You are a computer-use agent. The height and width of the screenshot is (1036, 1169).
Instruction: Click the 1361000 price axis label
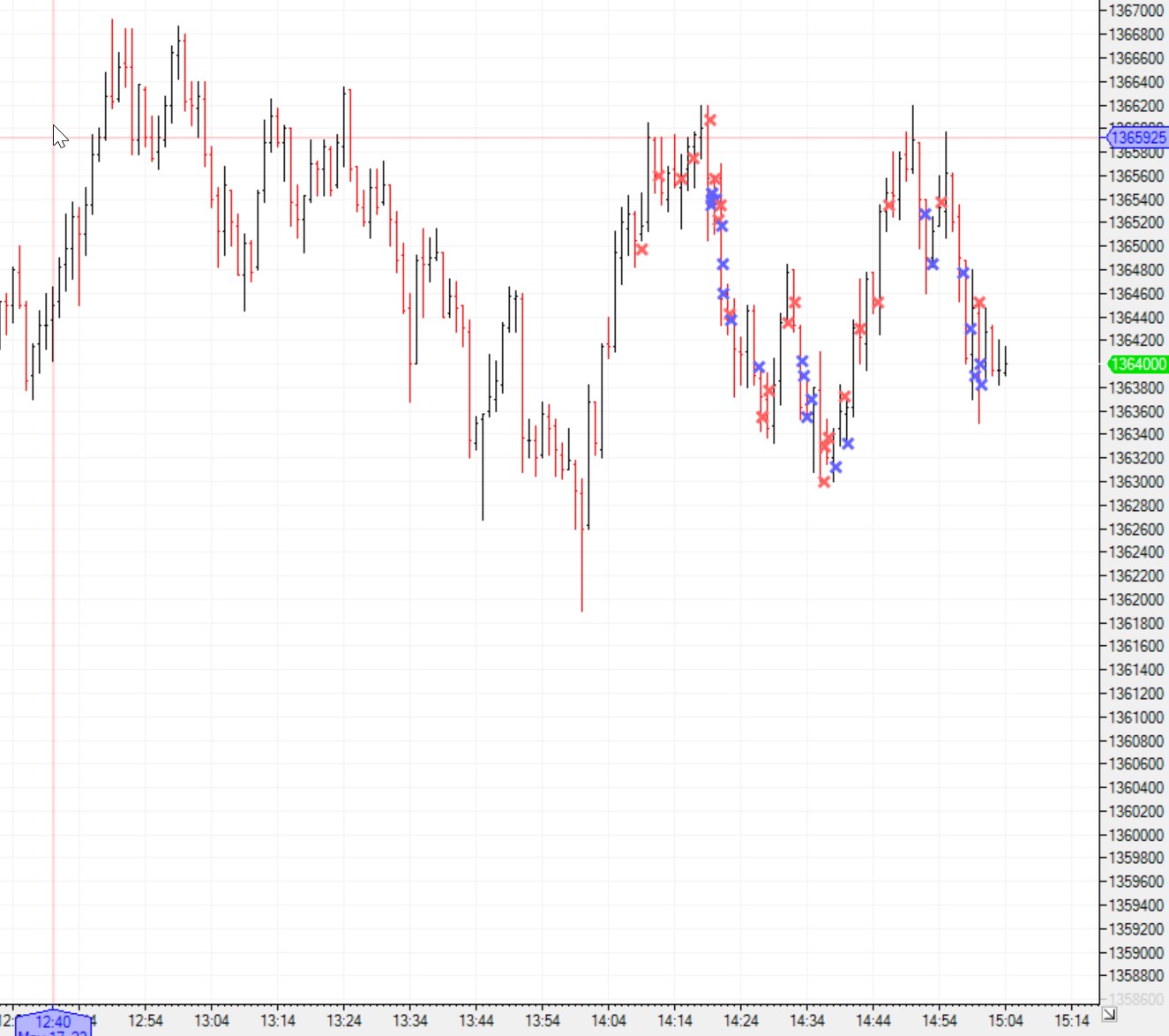click(x=1136, y=717)
